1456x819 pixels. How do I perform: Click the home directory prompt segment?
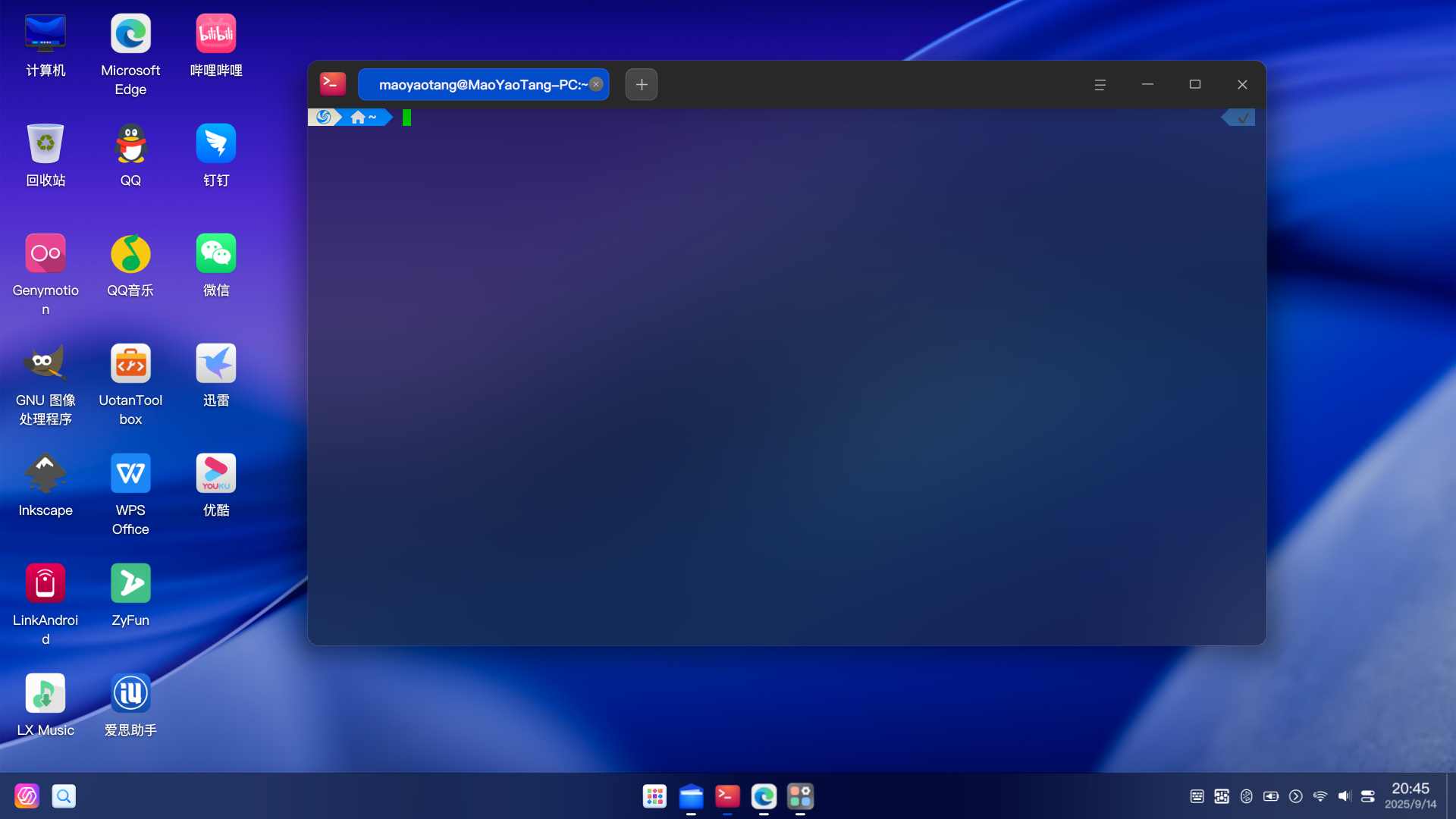364,118
